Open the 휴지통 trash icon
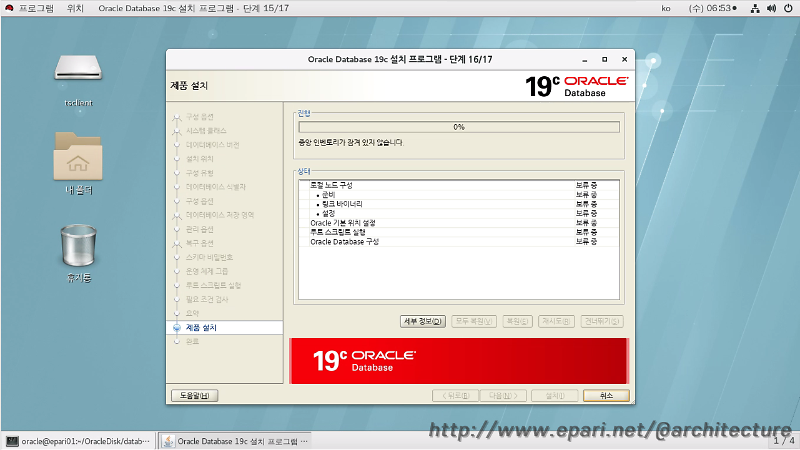 (x=78, y=245)
